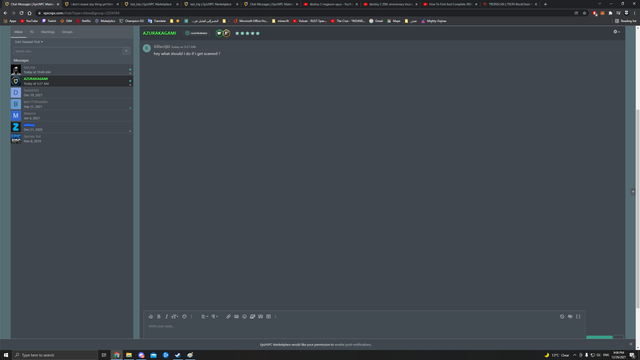640x360 pixels.
Task: Open more options after the table icon
Action: (x=276, y=316)
